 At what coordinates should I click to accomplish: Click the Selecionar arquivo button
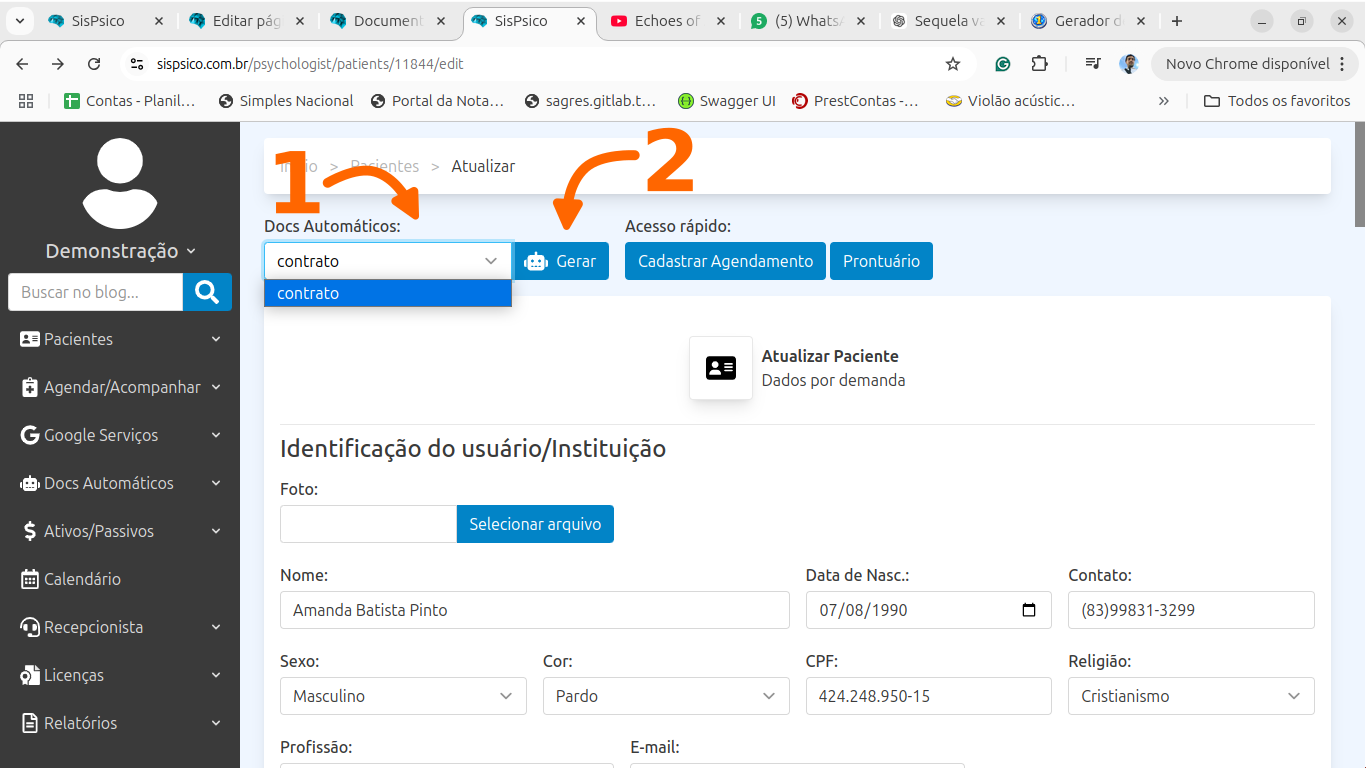535,524
